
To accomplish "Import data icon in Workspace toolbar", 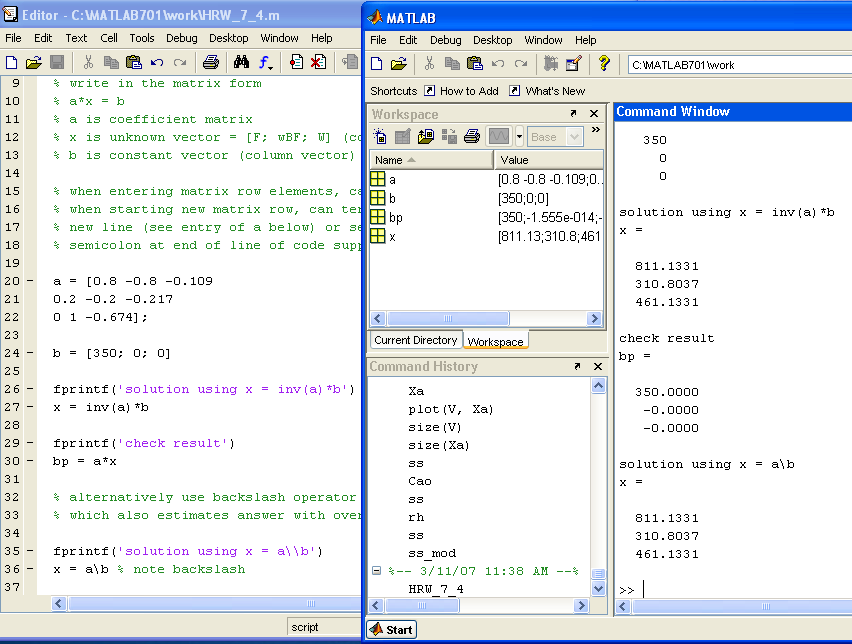I will [425, 136].
